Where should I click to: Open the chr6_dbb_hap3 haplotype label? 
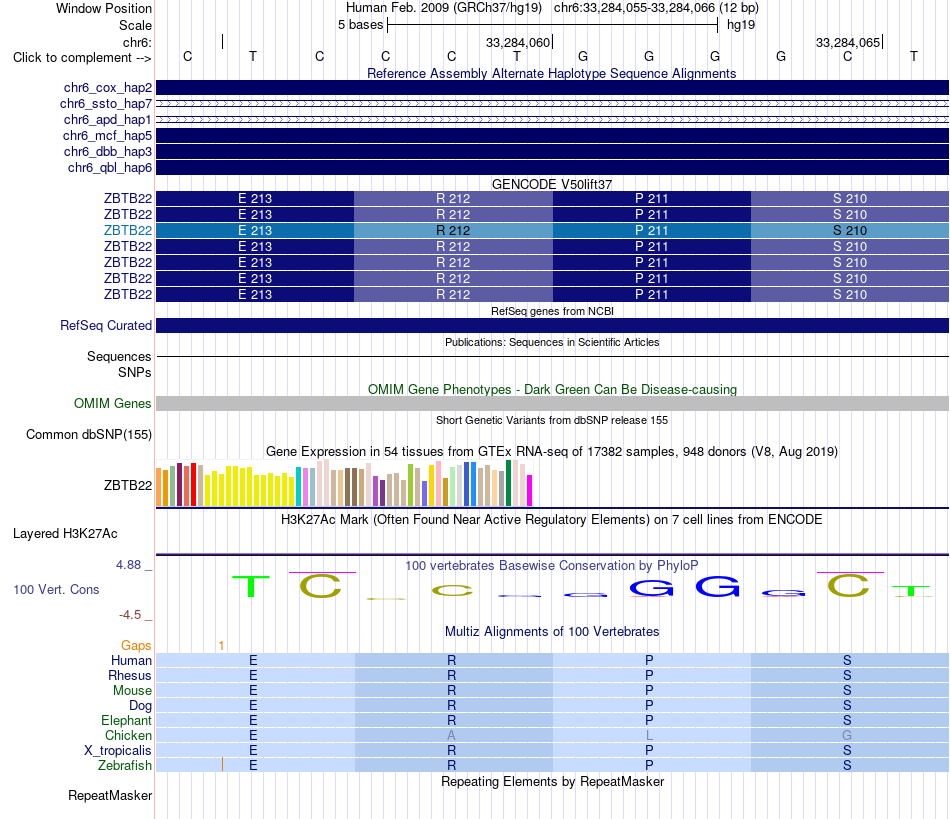point(108,151)
